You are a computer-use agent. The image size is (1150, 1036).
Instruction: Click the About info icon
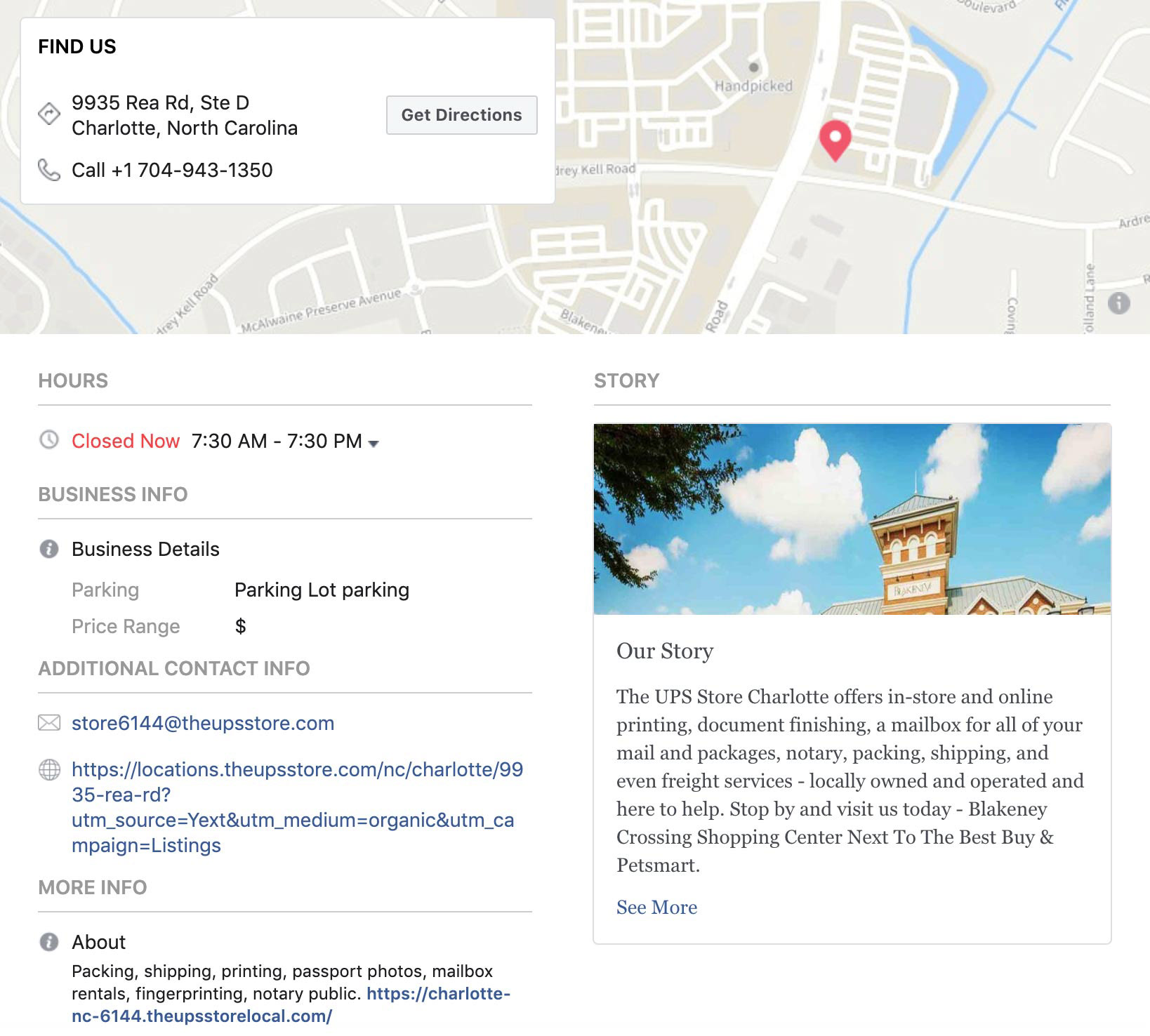point(49,942)
